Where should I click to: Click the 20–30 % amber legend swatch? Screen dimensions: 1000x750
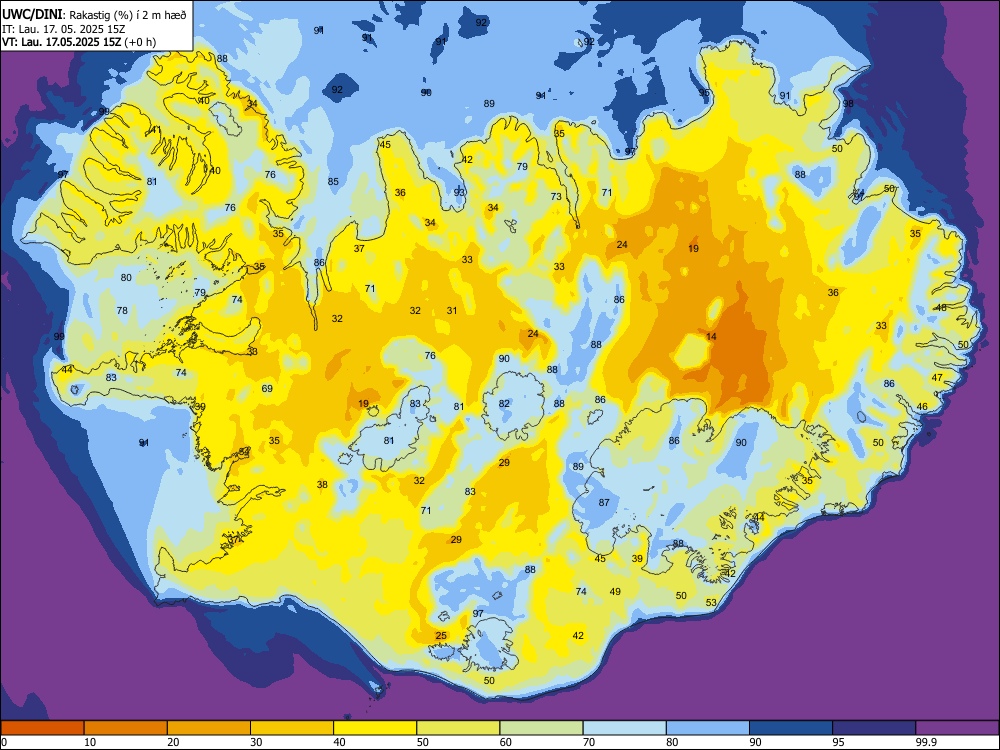point(209,728)
